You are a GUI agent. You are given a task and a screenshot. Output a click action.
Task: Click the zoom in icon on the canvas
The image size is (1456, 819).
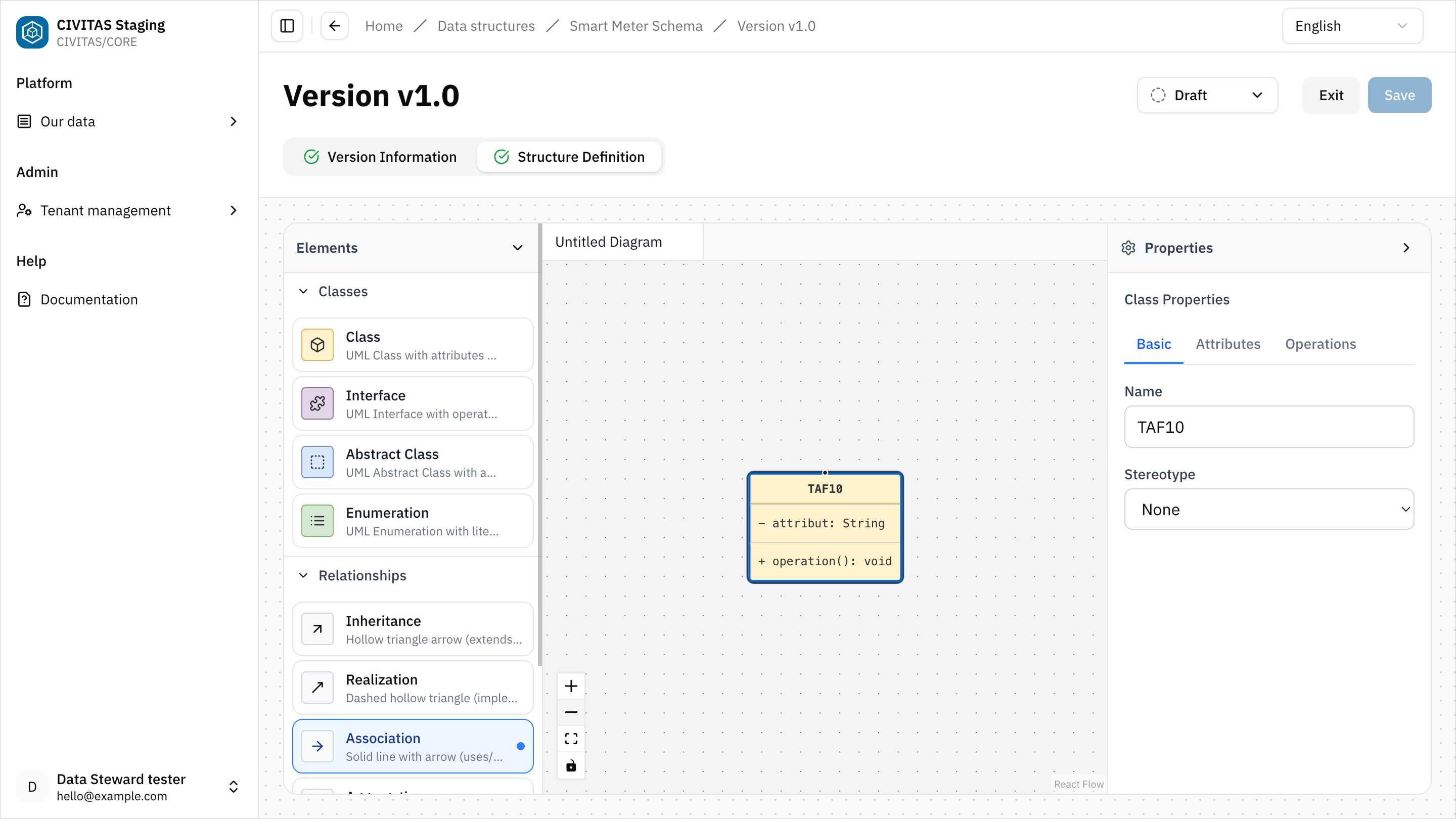pos(571,686)
